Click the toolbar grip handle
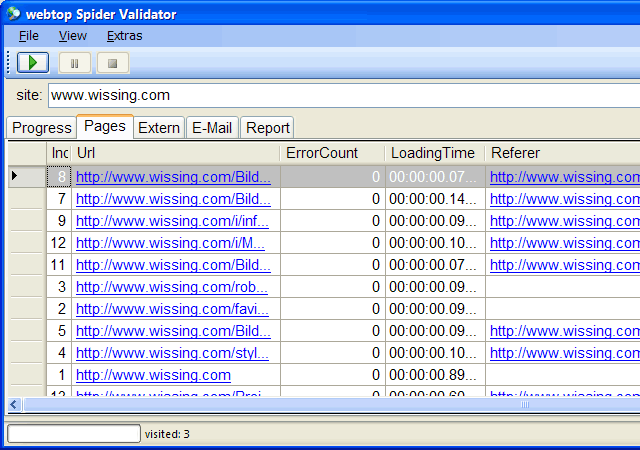Viewport: 640px width, 450px height. point(9,63)
